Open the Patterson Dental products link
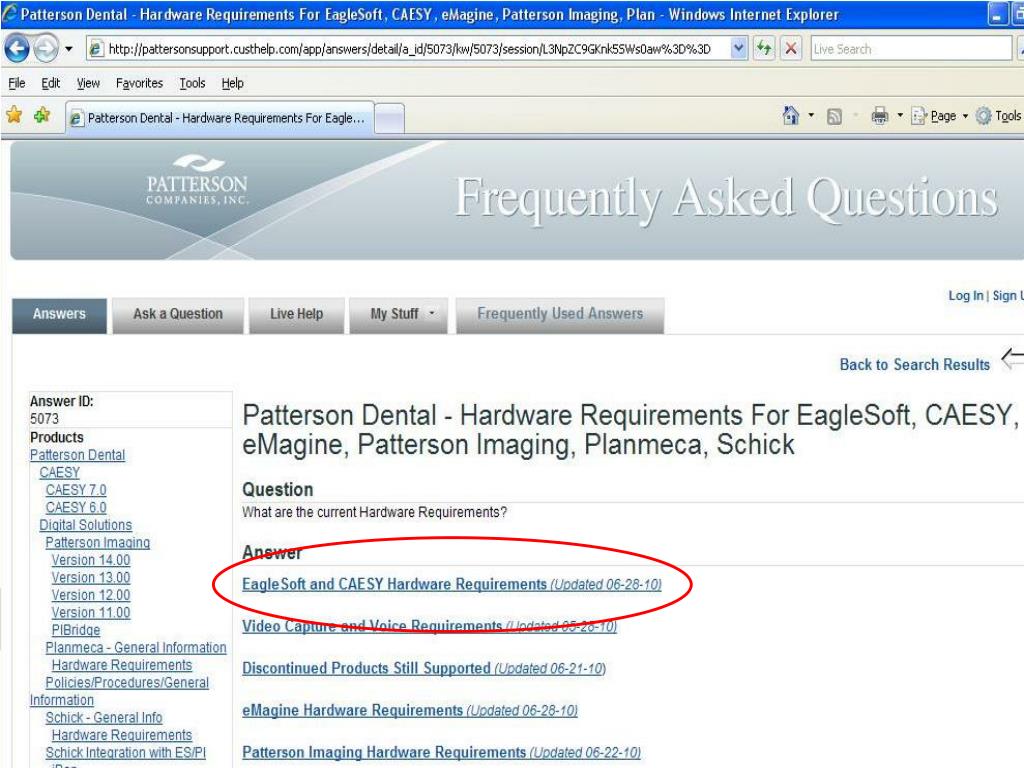 coord(78,455)
